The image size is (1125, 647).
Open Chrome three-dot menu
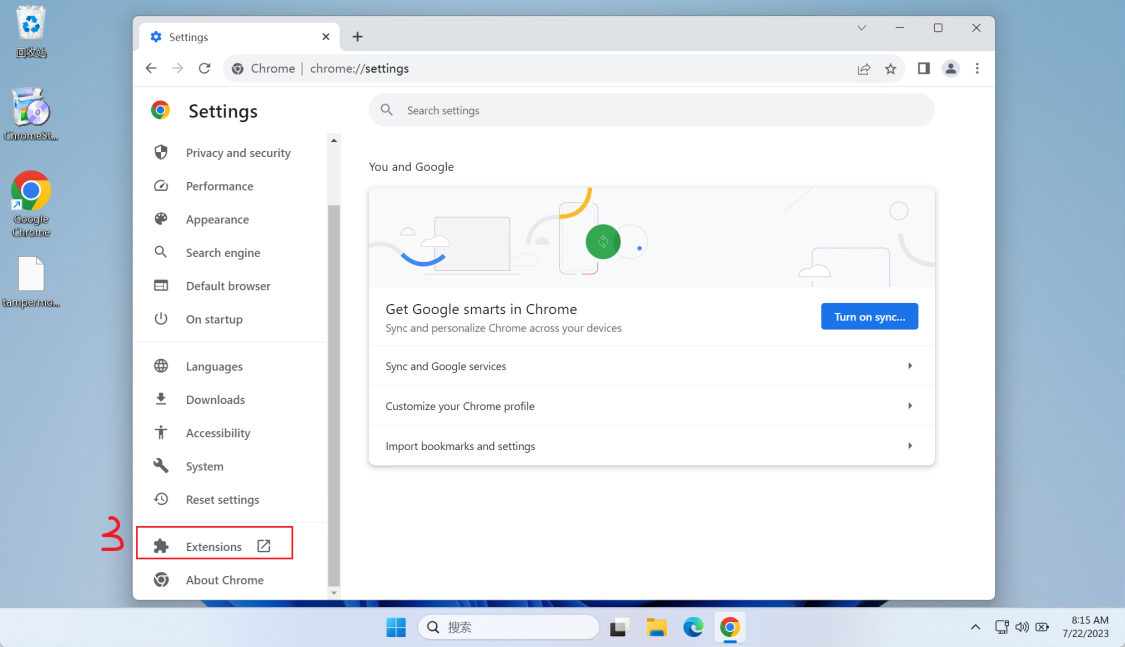(977, 69)
